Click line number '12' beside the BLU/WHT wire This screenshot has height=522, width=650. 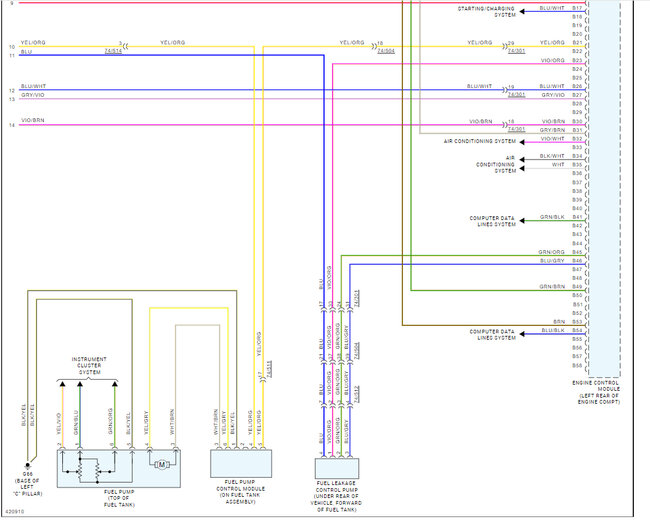pos(12,90)
